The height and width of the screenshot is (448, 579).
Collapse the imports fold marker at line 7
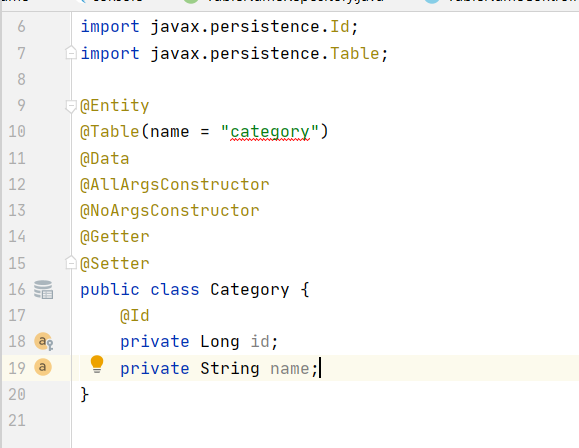[71, 53]
